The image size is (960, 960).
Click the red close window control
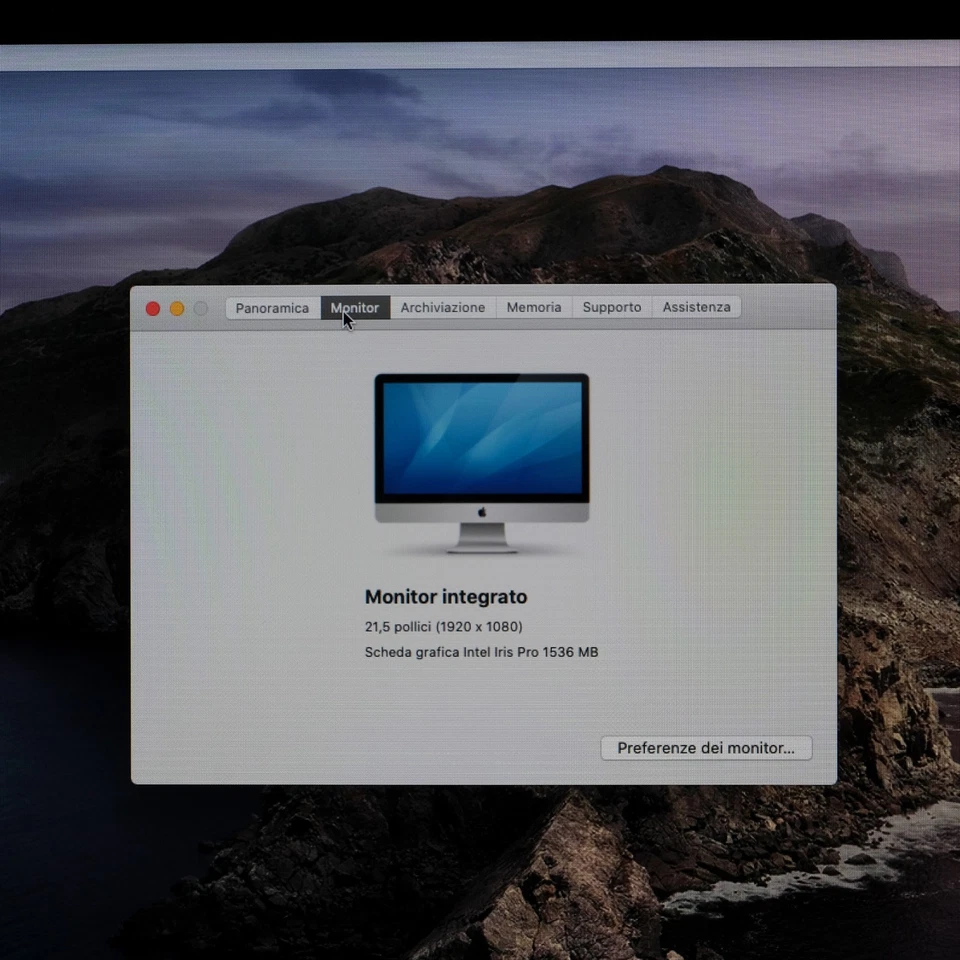point(152,308)
